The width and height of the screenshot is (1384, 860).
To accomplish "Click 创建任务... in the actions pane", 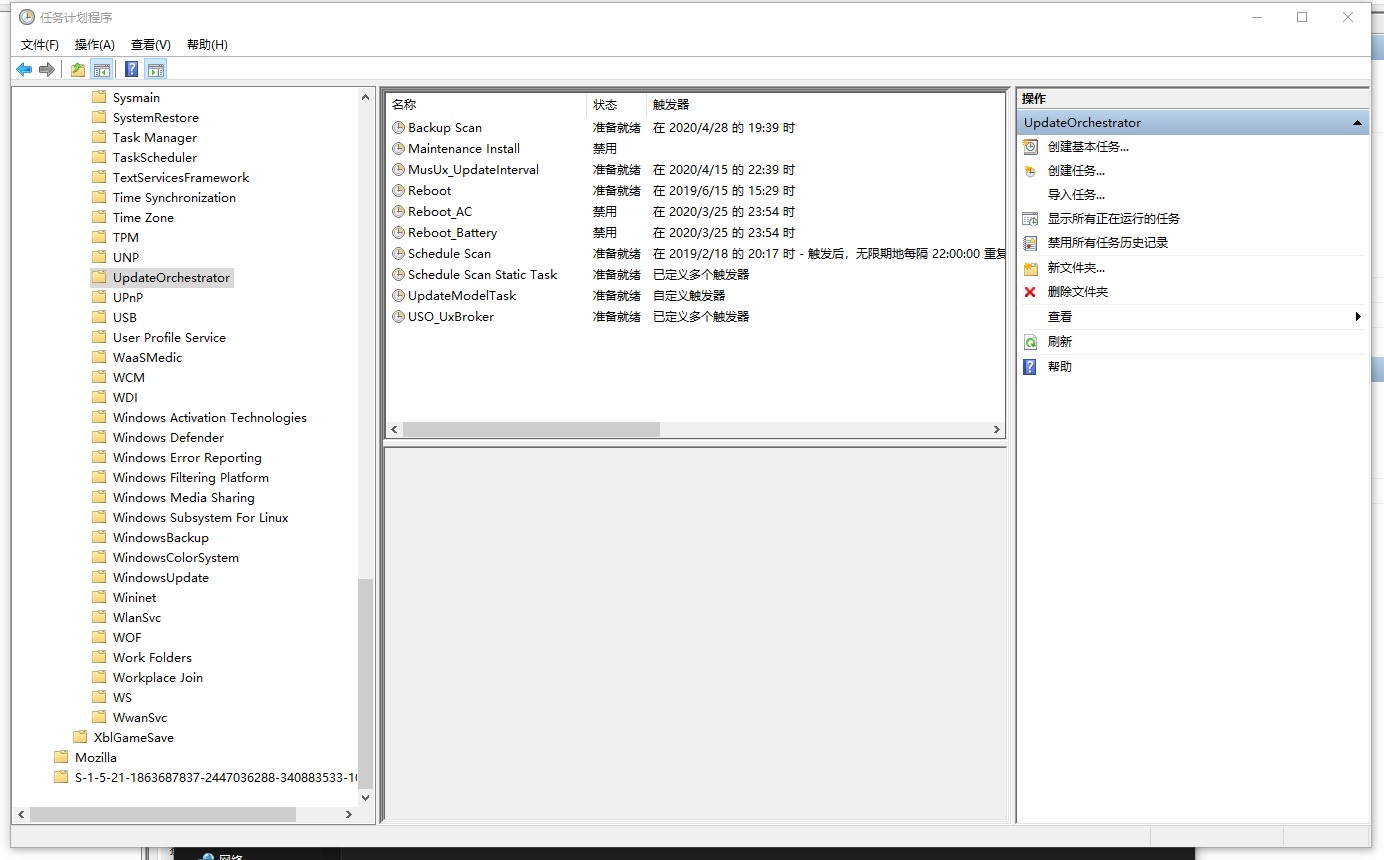I will tap(1076, 171).
